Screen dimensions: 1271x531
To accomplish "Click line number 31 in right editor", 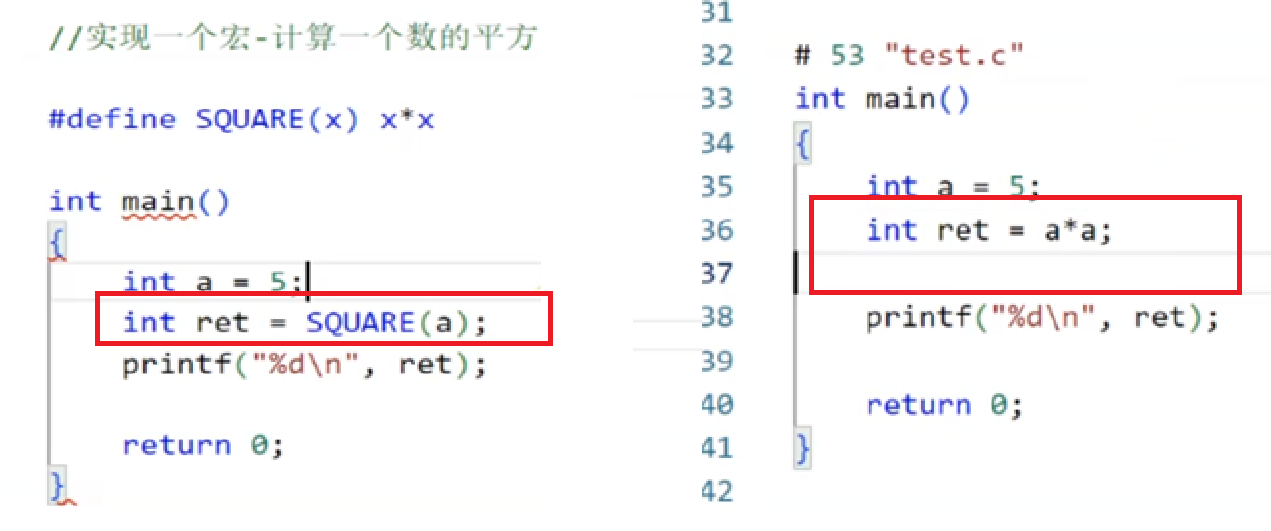I will pos(716,13).
